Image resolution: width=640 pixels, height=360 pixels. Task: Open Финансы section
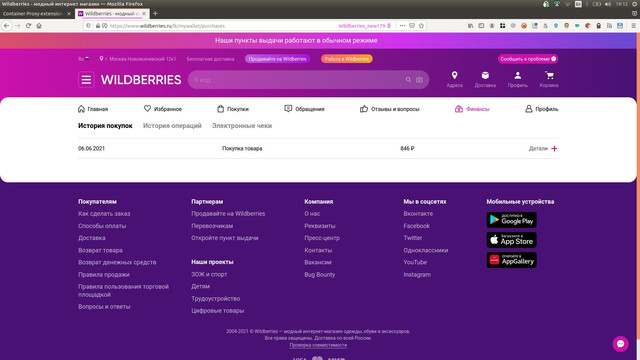[x=472, y=109]
